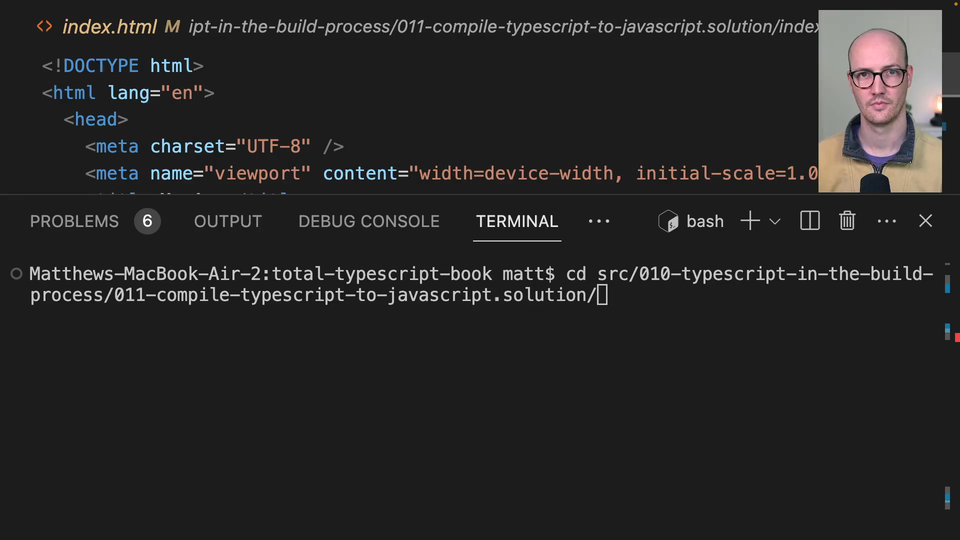
Task: Open the OUTPUT panel tab
Action: pos(228,221)
